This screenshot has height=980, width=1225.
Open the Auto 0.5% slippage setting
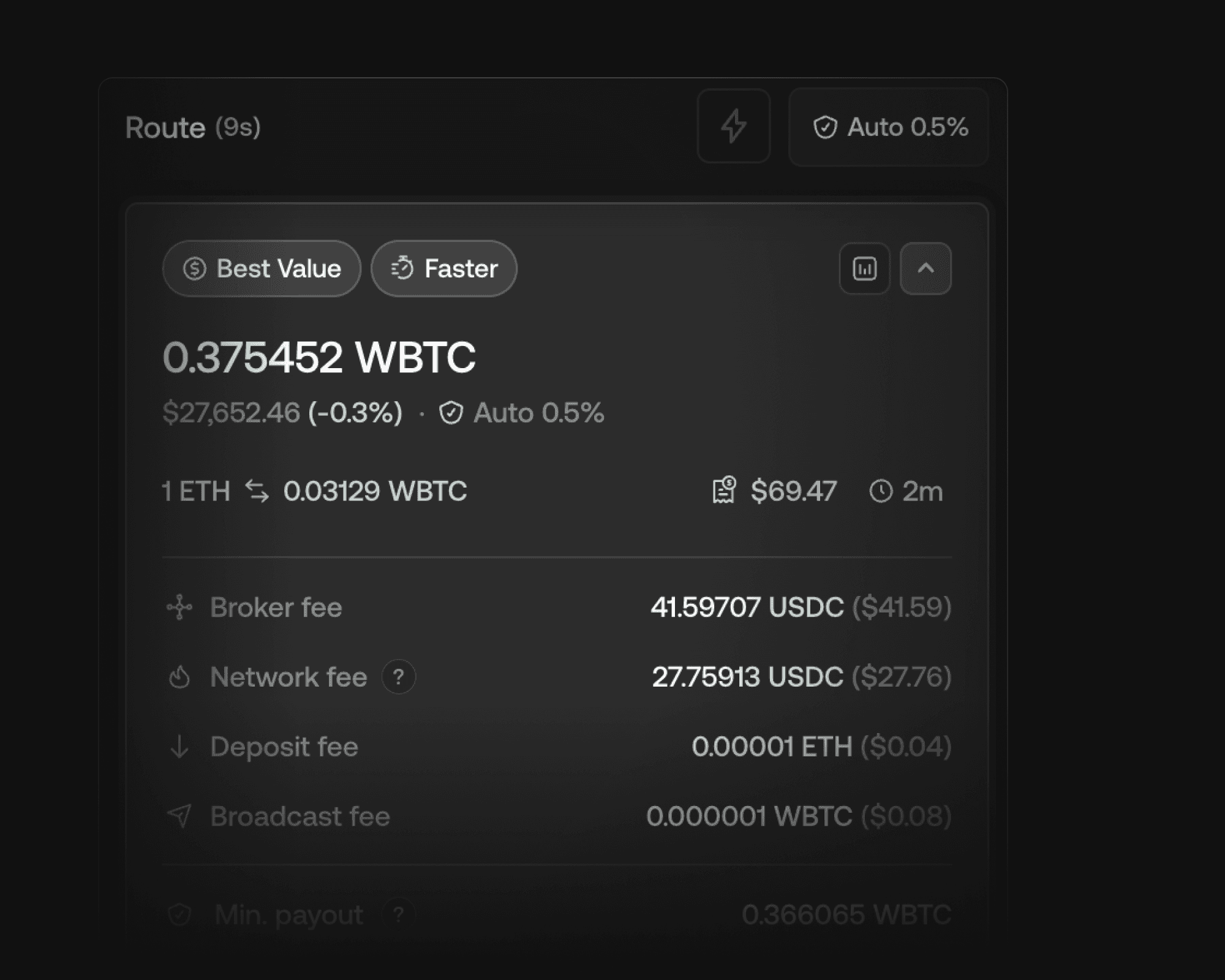coord(889,127)
